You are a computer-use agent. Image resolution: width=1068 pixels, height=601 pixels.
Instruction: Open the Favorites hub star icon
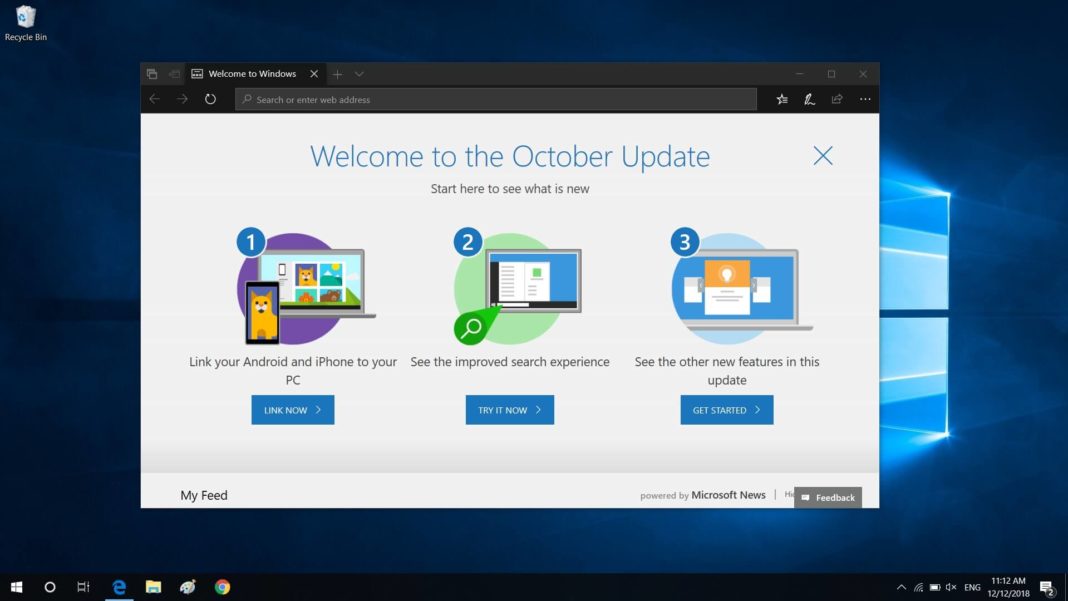pos(782,99)
